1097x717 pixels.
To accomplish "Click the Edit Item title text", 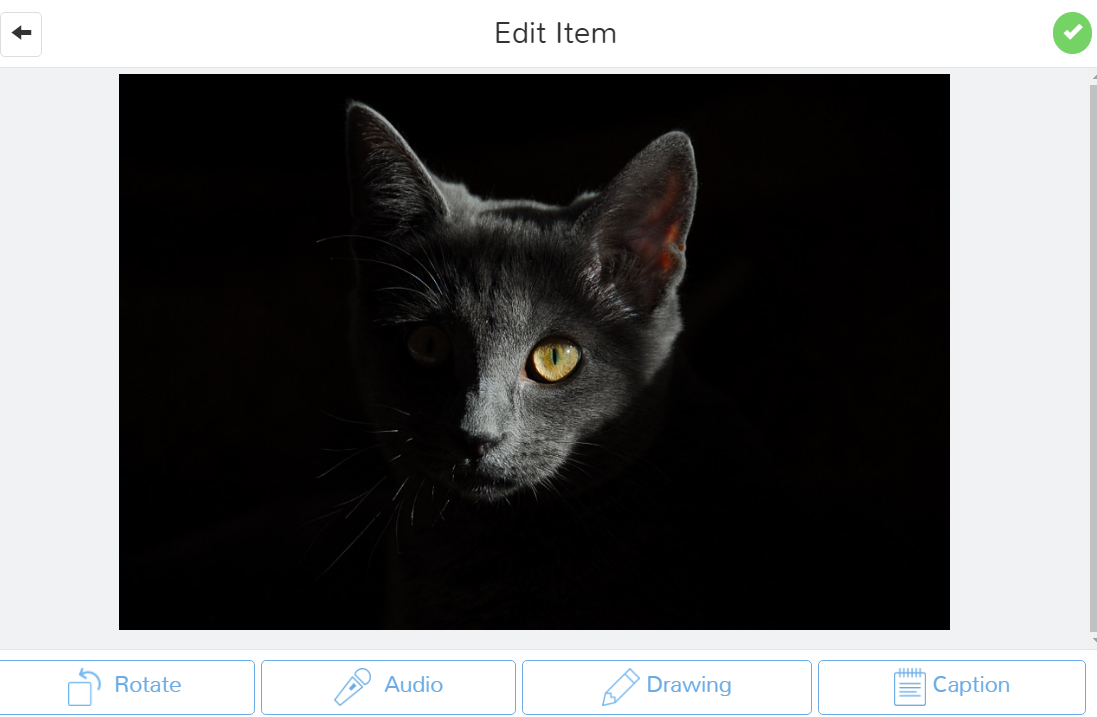I will (555, 34).
